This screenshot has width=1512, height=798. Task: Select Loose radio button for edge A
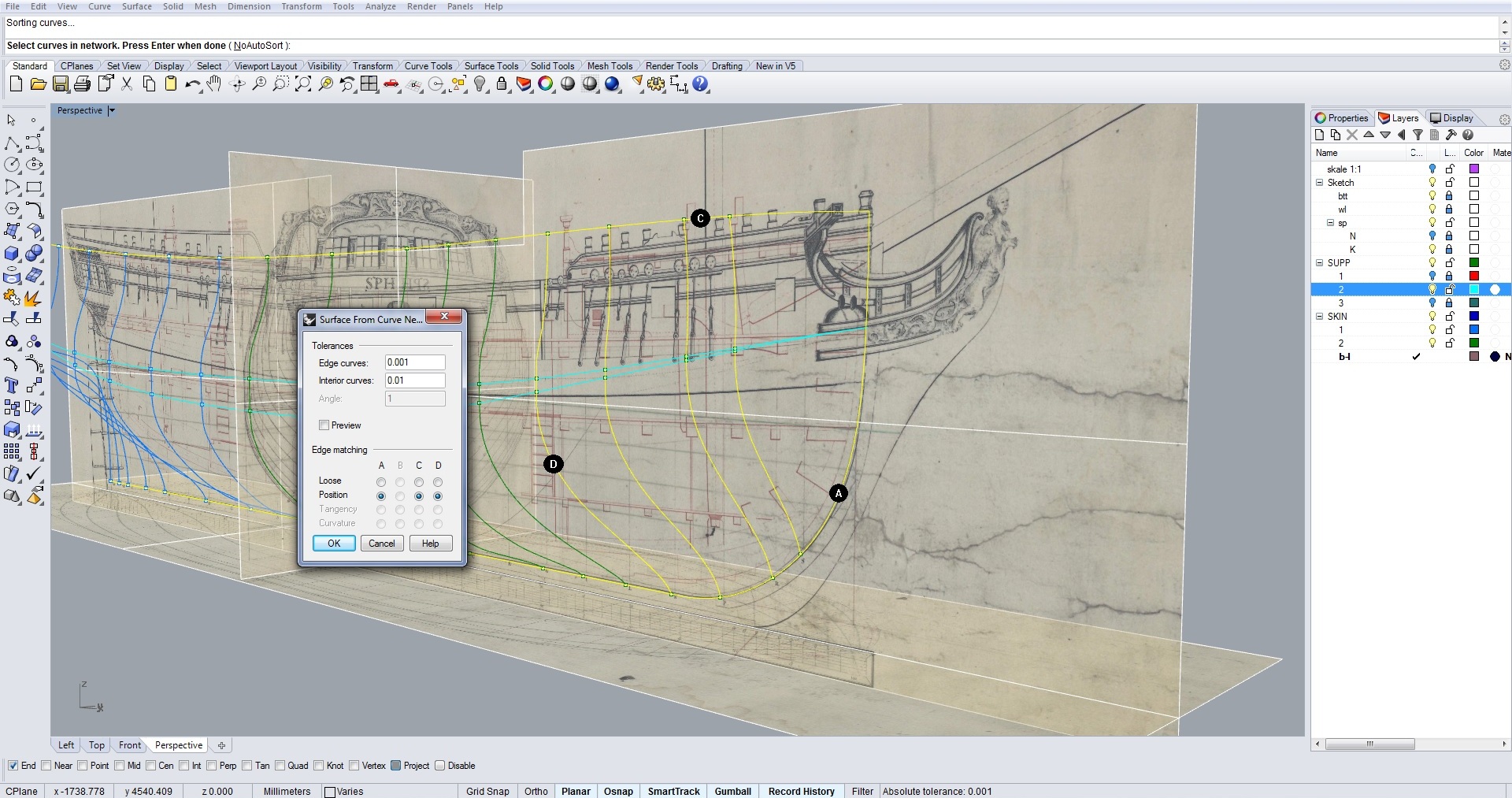pos(381,481)
